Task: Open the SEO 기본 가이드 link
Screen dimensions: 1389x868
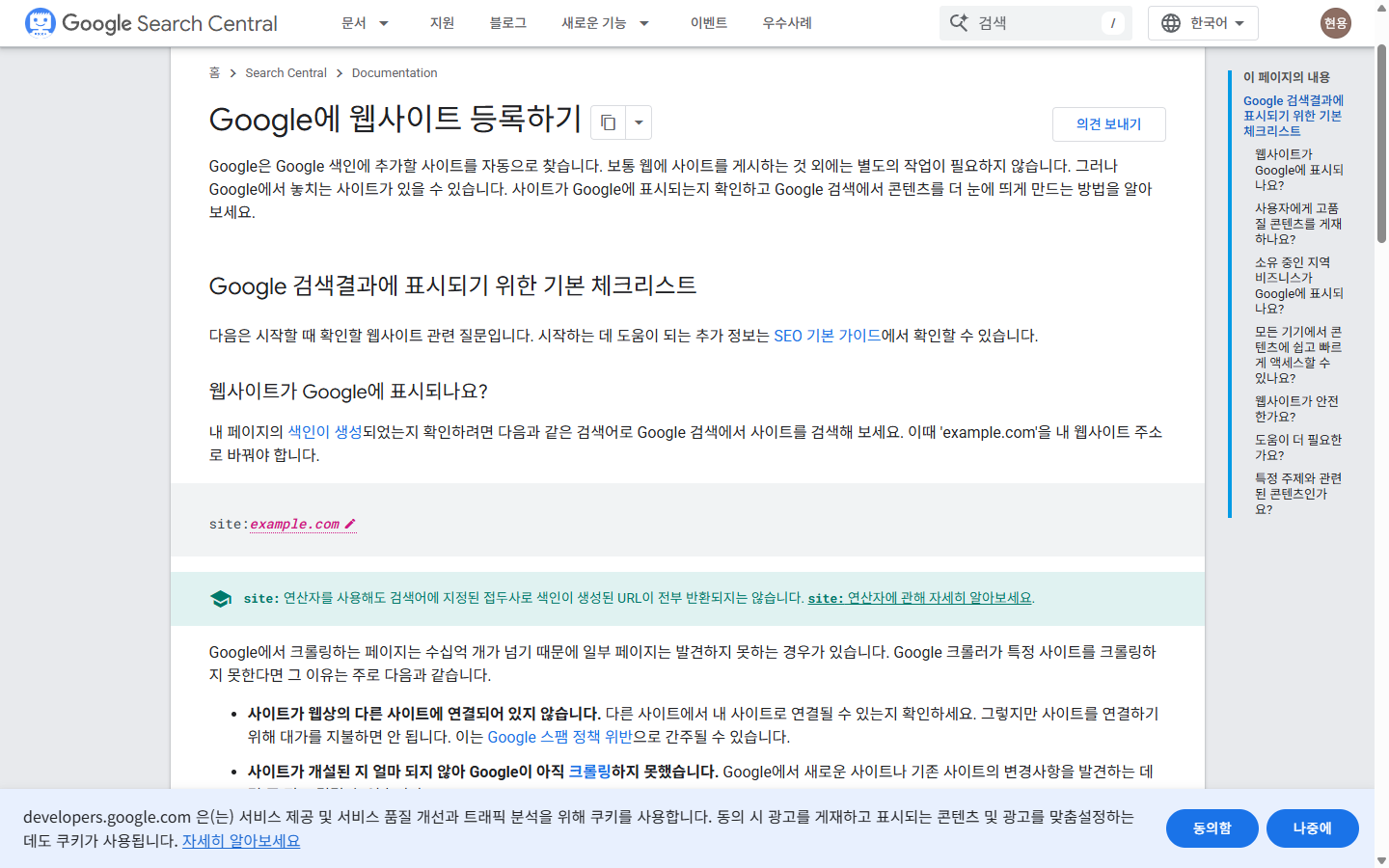Action: click(x=828, y=336)
